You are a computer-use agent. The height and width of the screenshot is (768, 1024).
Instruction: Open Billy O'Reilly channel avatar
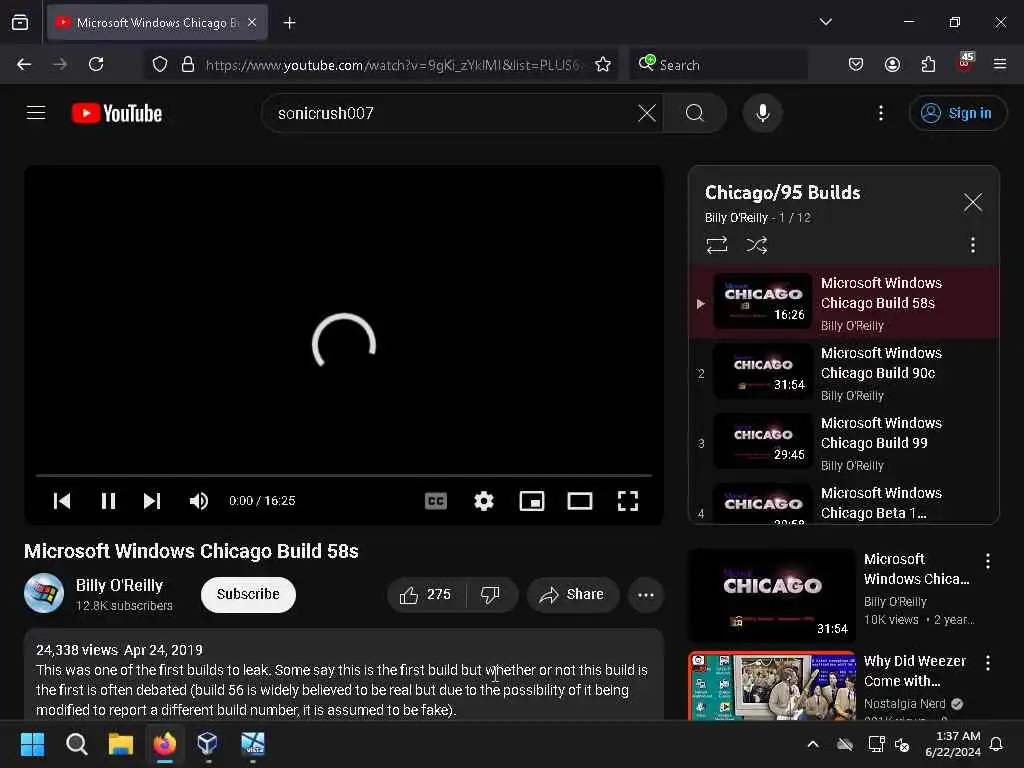click(x=44, y=593)
